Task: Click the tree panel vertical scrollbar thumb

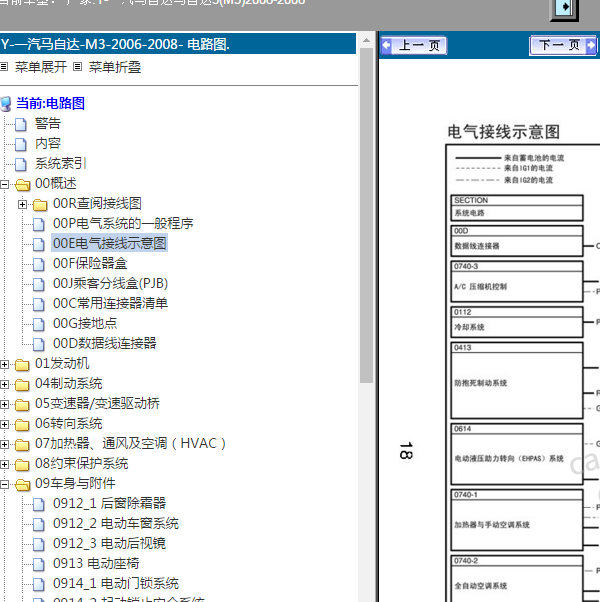Action: (367, 215)
